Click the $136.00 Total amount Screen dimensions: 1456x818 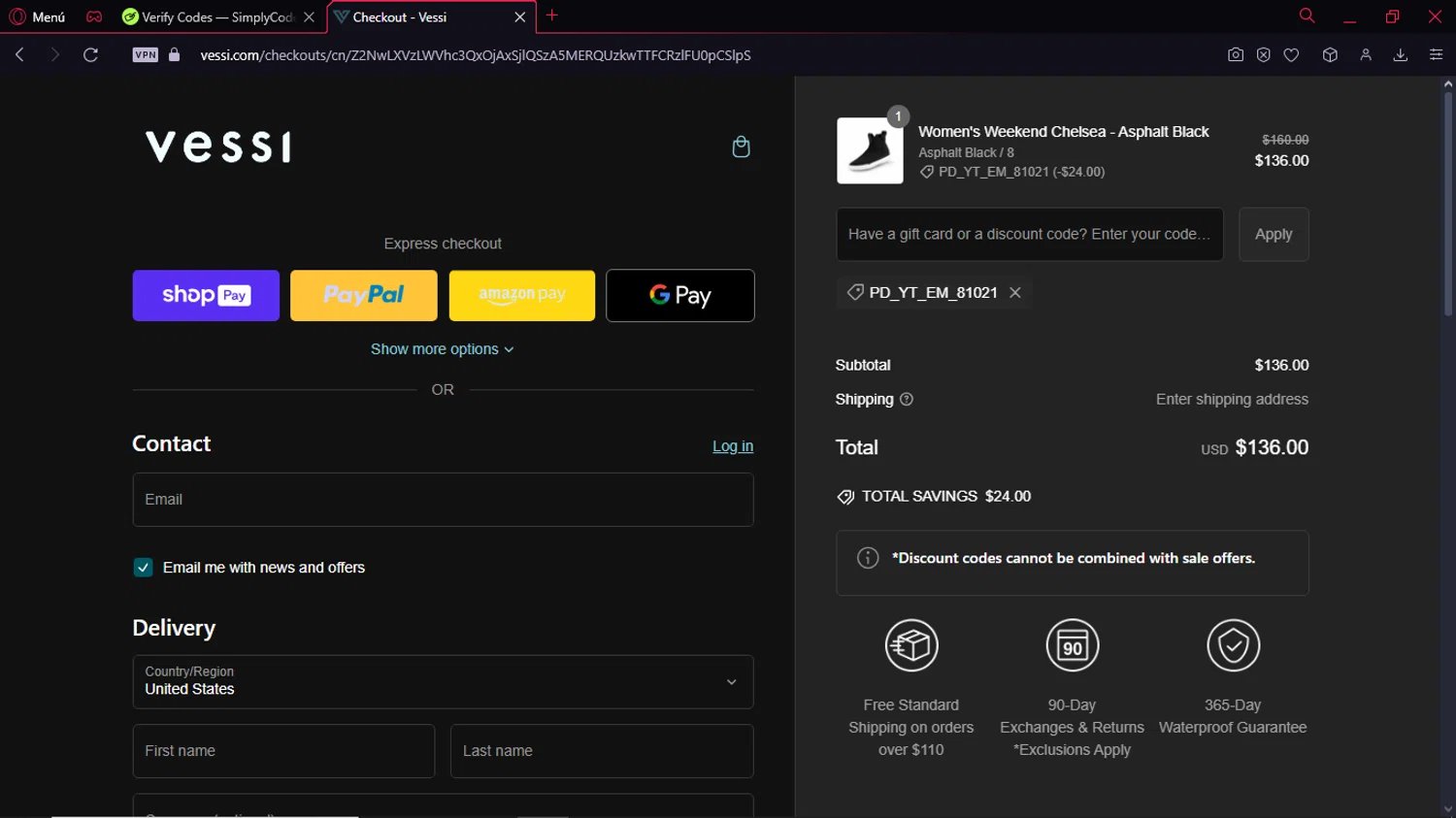click(x=1272, y=447)
